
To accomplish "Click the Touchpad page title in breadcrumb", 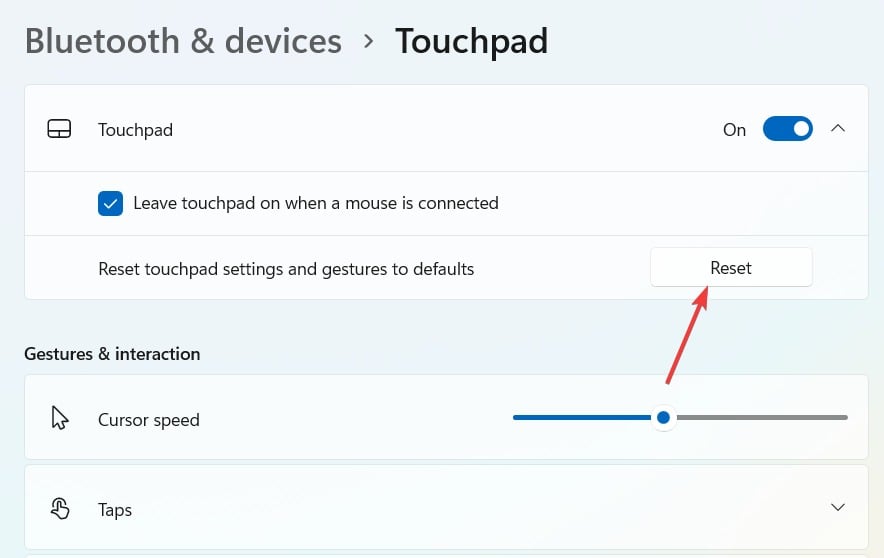I will pos(471,42).
